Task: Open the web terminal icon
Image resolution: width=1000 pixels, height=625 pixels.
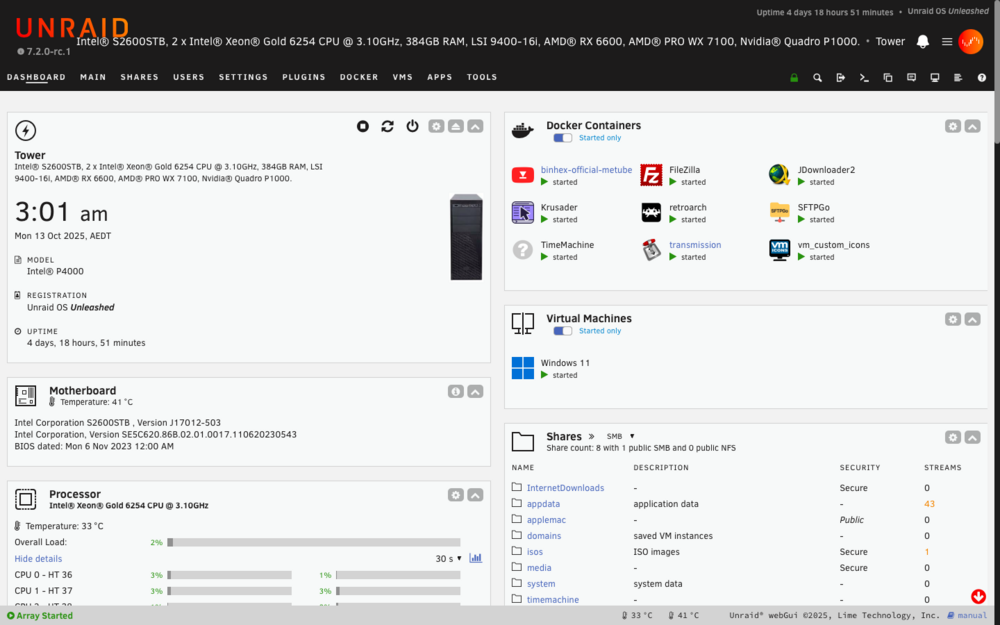Action: click(864, 78)
